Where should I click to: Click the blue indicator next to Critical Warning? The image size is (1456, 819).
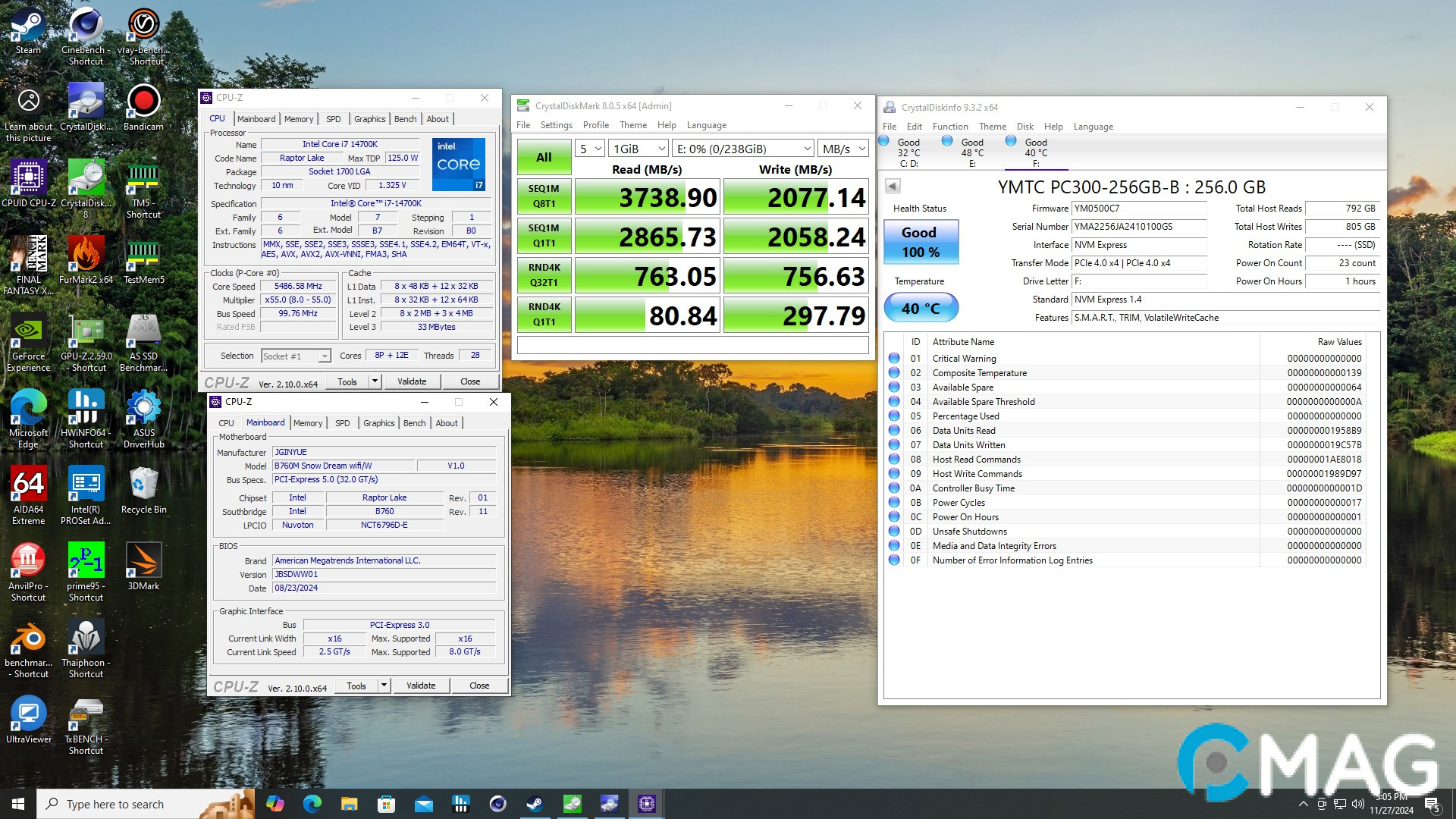point(894,358)
